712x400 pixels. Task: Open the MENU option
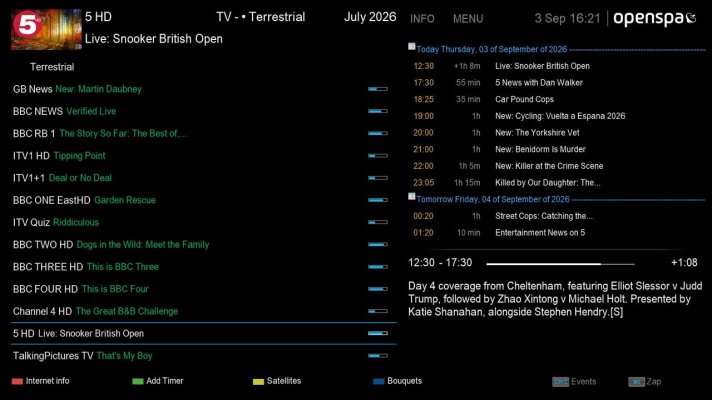[468, 19]
